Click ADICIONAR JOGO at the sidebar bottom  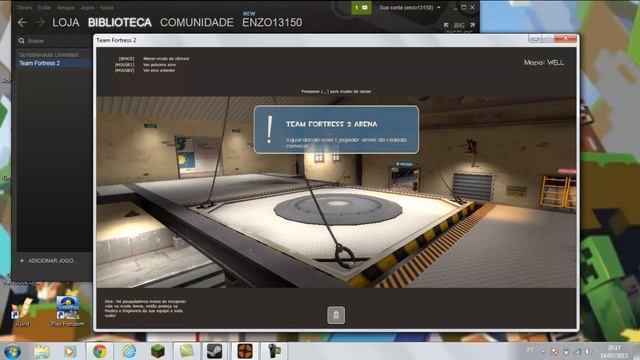(49, 260)
